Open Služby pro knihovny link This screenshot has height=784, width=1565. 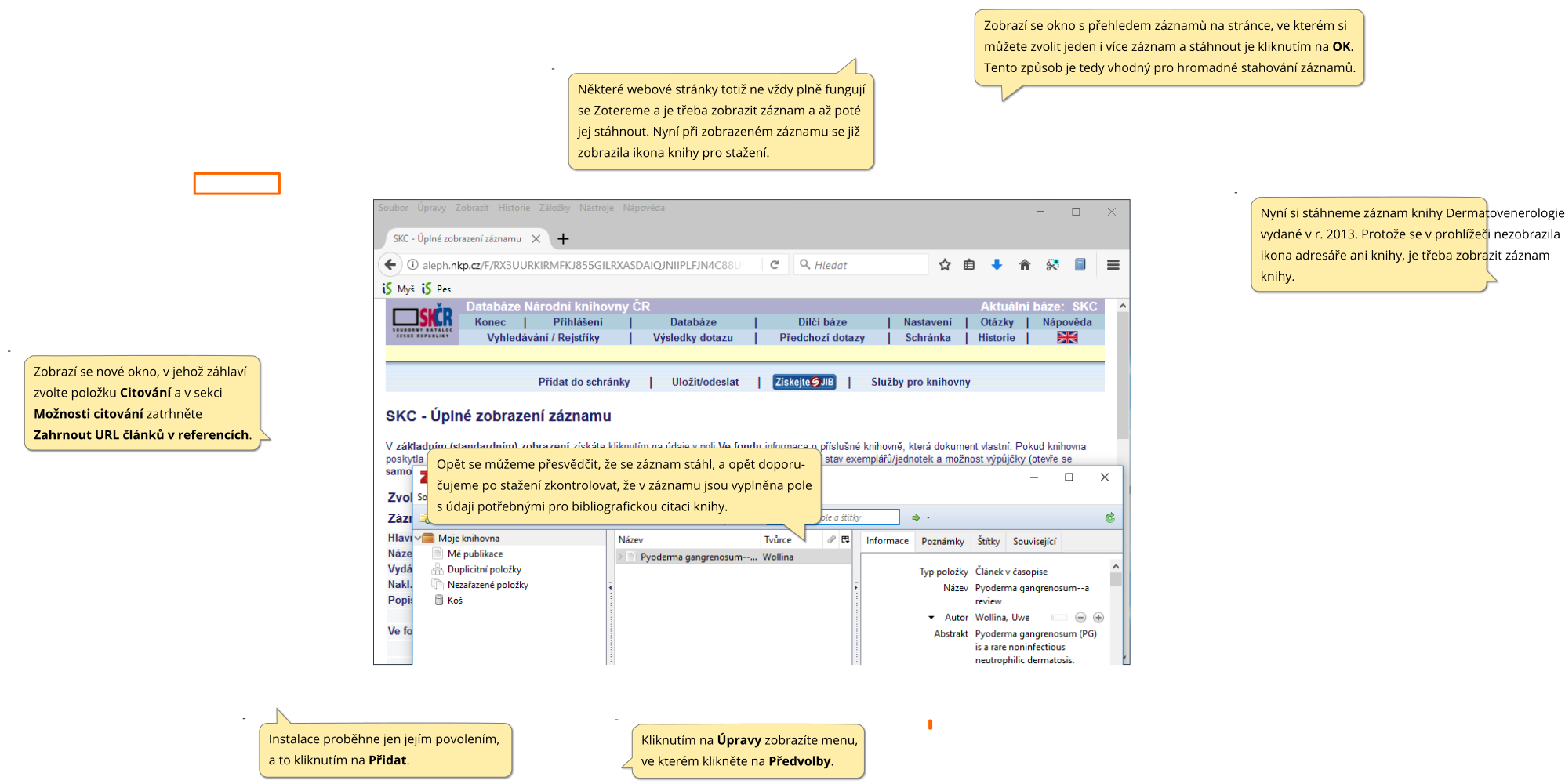click(920, 382)
